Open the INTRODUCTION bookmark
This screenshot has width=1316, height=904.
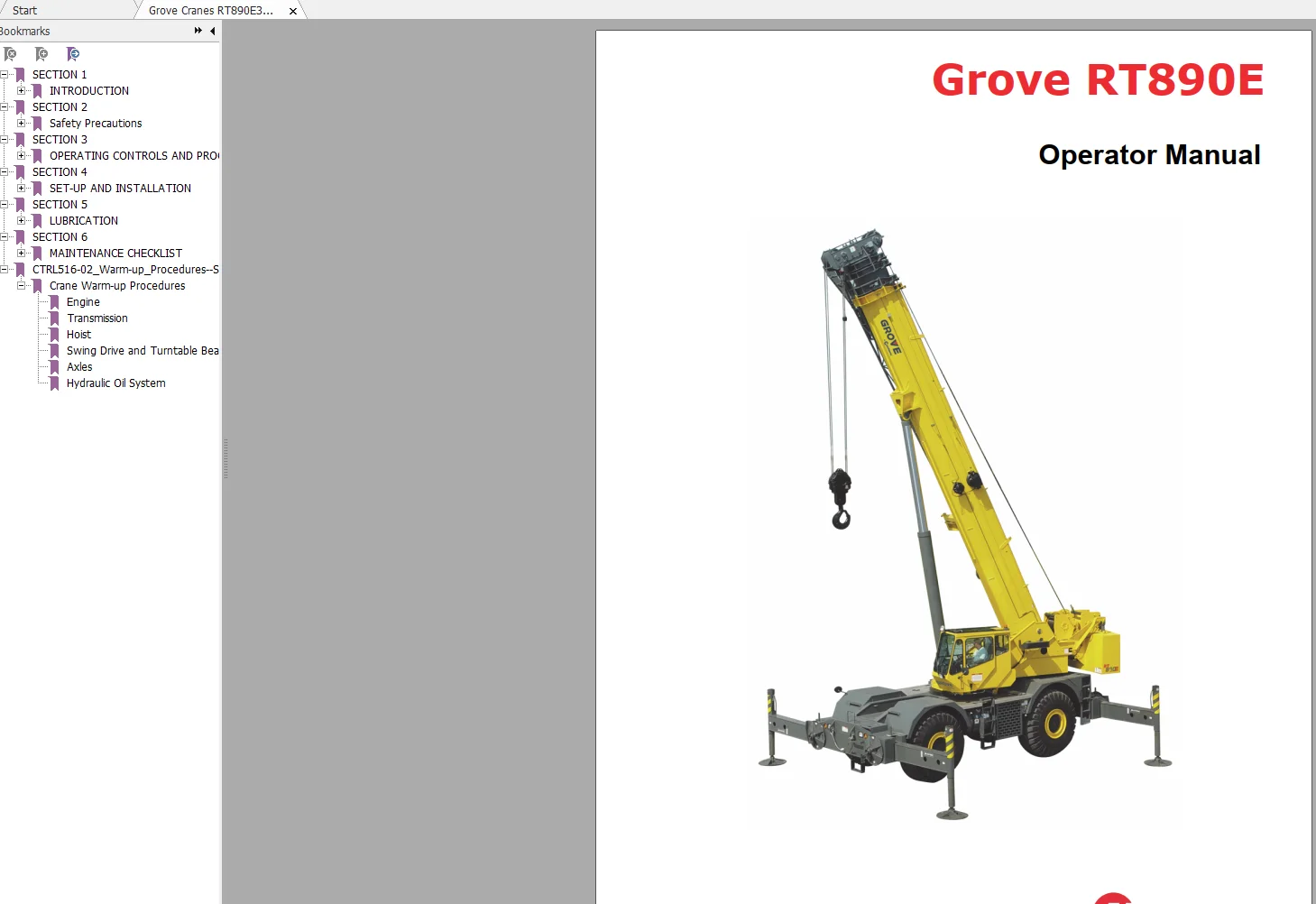pos(89,91)
